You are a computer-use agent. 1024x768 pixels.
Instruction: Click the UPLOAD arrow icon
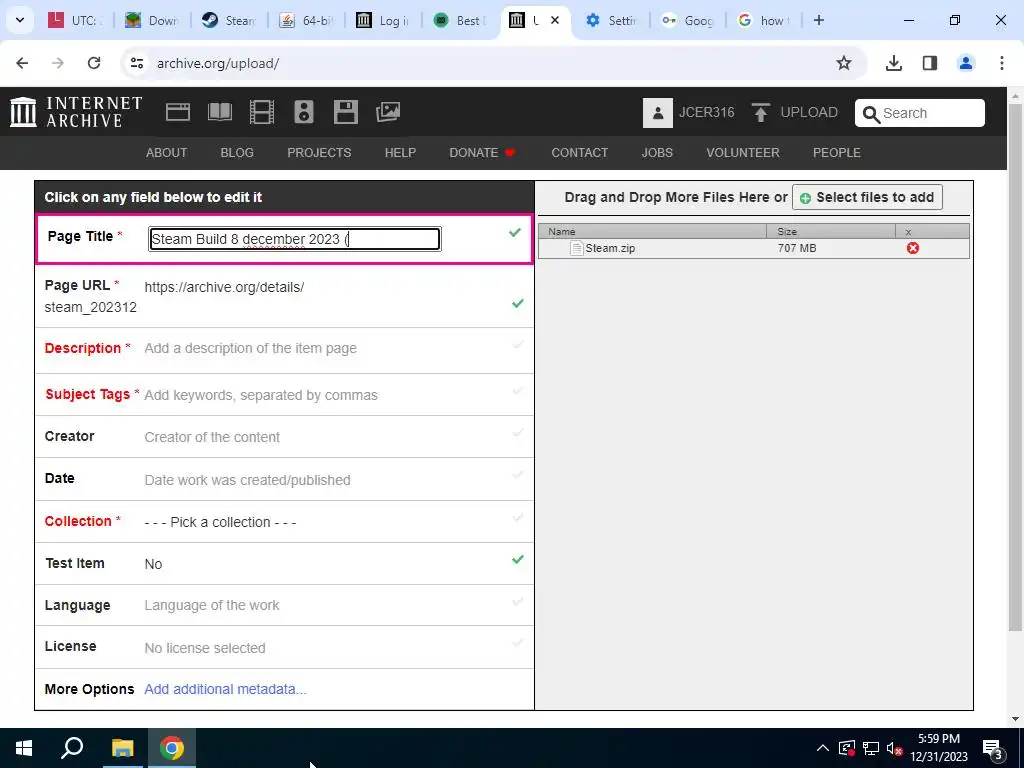click(760, 112)
